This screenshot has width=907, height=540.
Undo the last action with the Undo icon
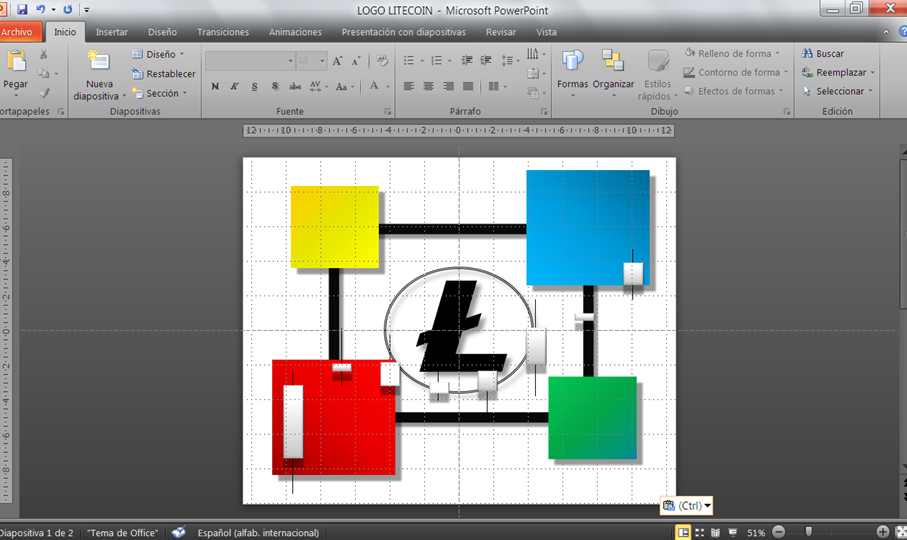pyautogui.click(x=40, y=9)
